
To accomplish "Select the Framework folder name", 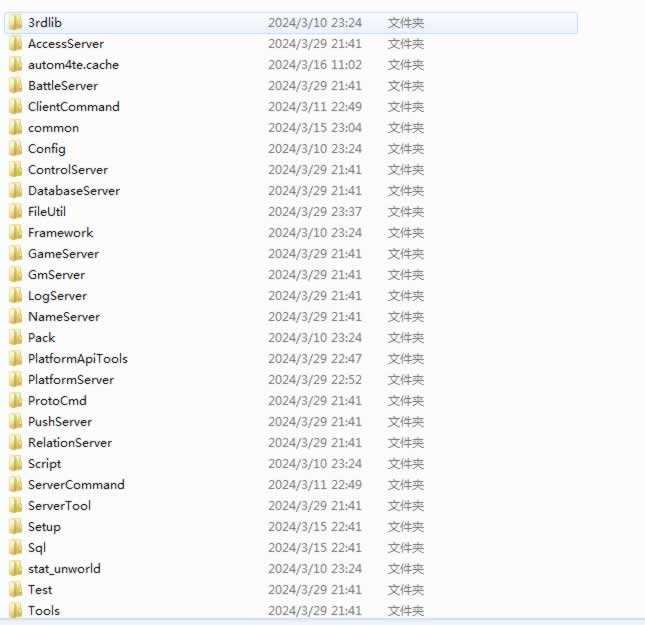I will pyautogui.click(x=60, y=232).
